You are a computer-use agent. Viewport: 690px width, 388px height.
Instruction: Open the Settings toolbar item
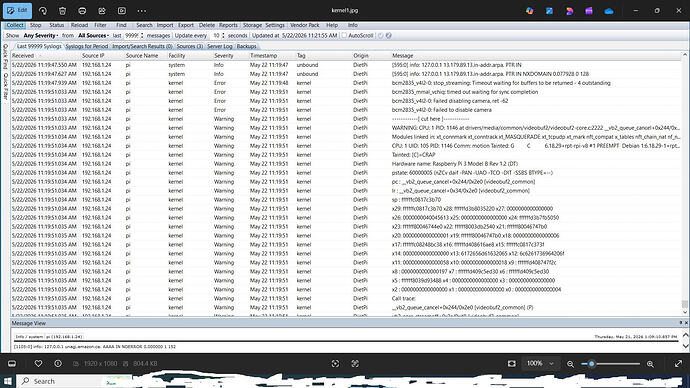[275, 26]
